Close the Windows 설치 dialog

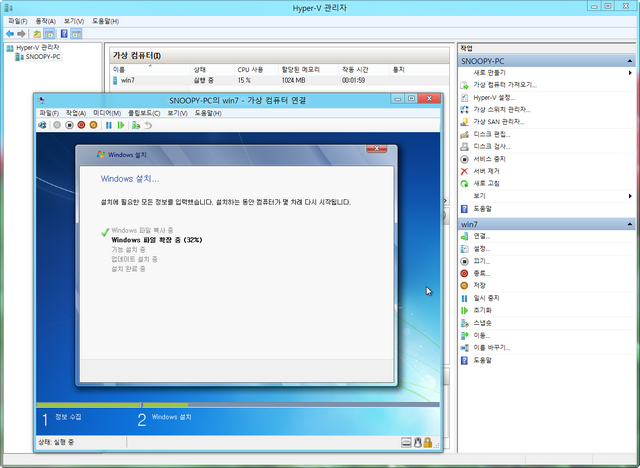coord(376,149)
